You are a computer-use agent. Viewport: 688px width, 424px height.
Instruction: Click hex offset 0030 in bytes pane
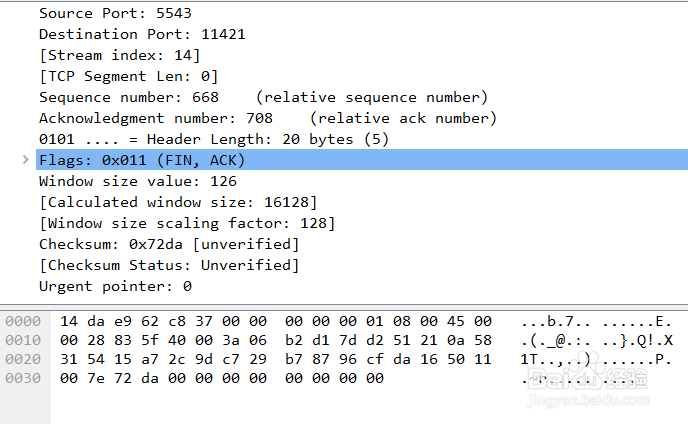(x=23, y=378)
